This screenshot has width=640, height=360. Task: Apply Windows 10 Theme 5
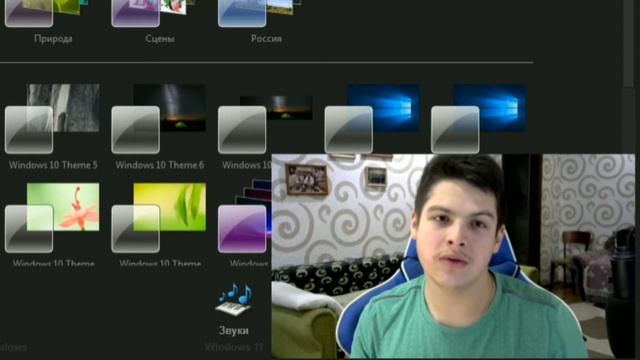tap(52, 127)
